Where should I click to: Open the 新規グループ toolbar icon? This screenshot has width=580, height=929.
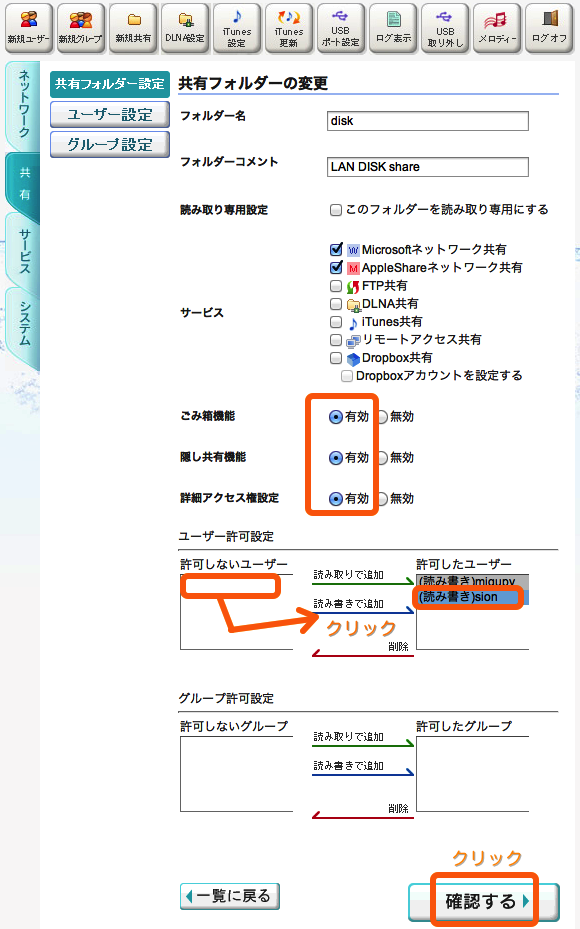point(81,28)
